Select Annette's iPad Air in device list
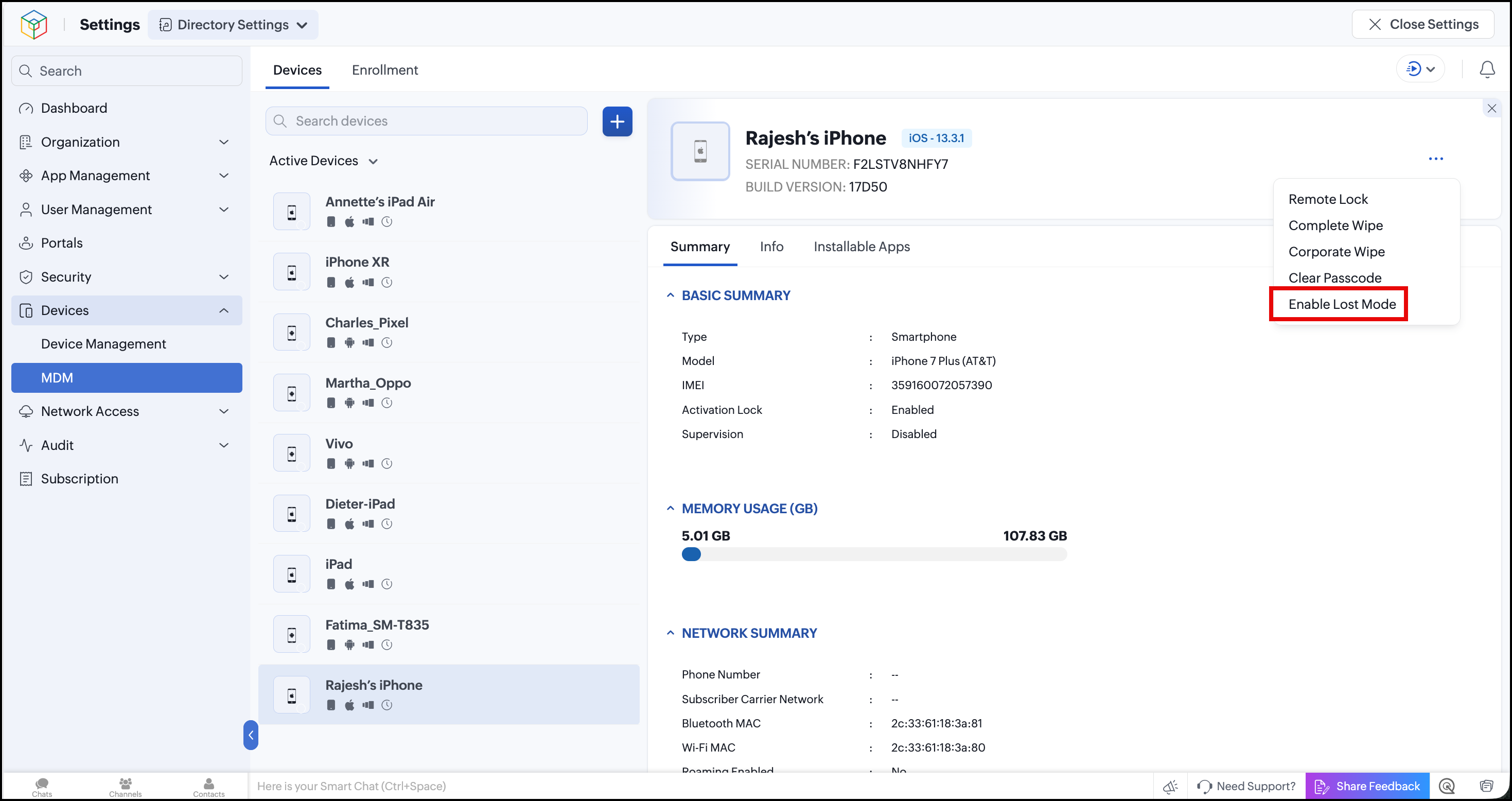1512x801 pixels. pyautogui.click(x=449, y=212)
